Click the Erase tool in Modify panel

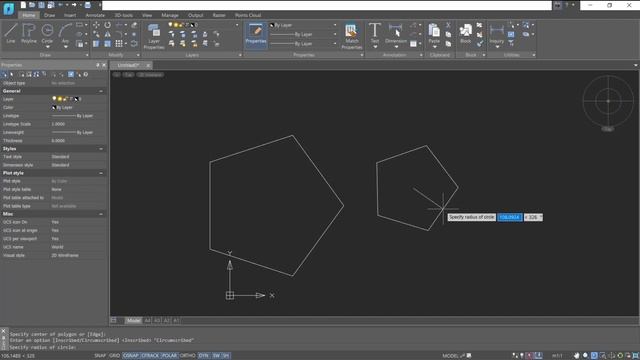[x=134, y=25]
